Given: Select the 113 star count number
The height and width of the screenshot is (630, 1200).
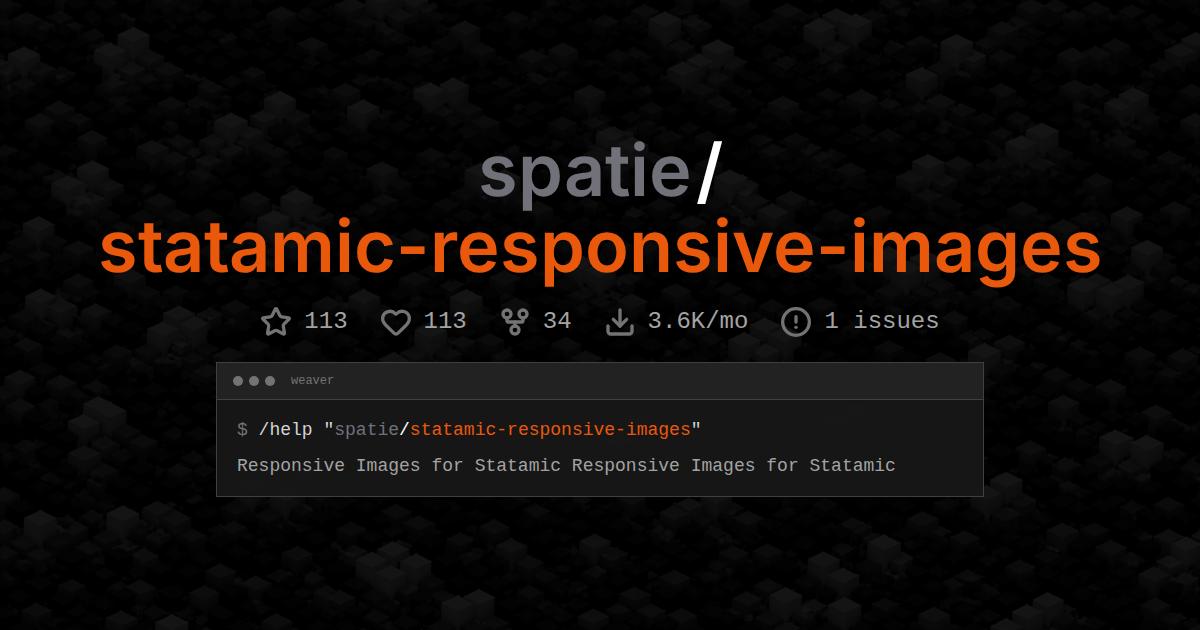Looking at the screenshot, I should [323, 321].
